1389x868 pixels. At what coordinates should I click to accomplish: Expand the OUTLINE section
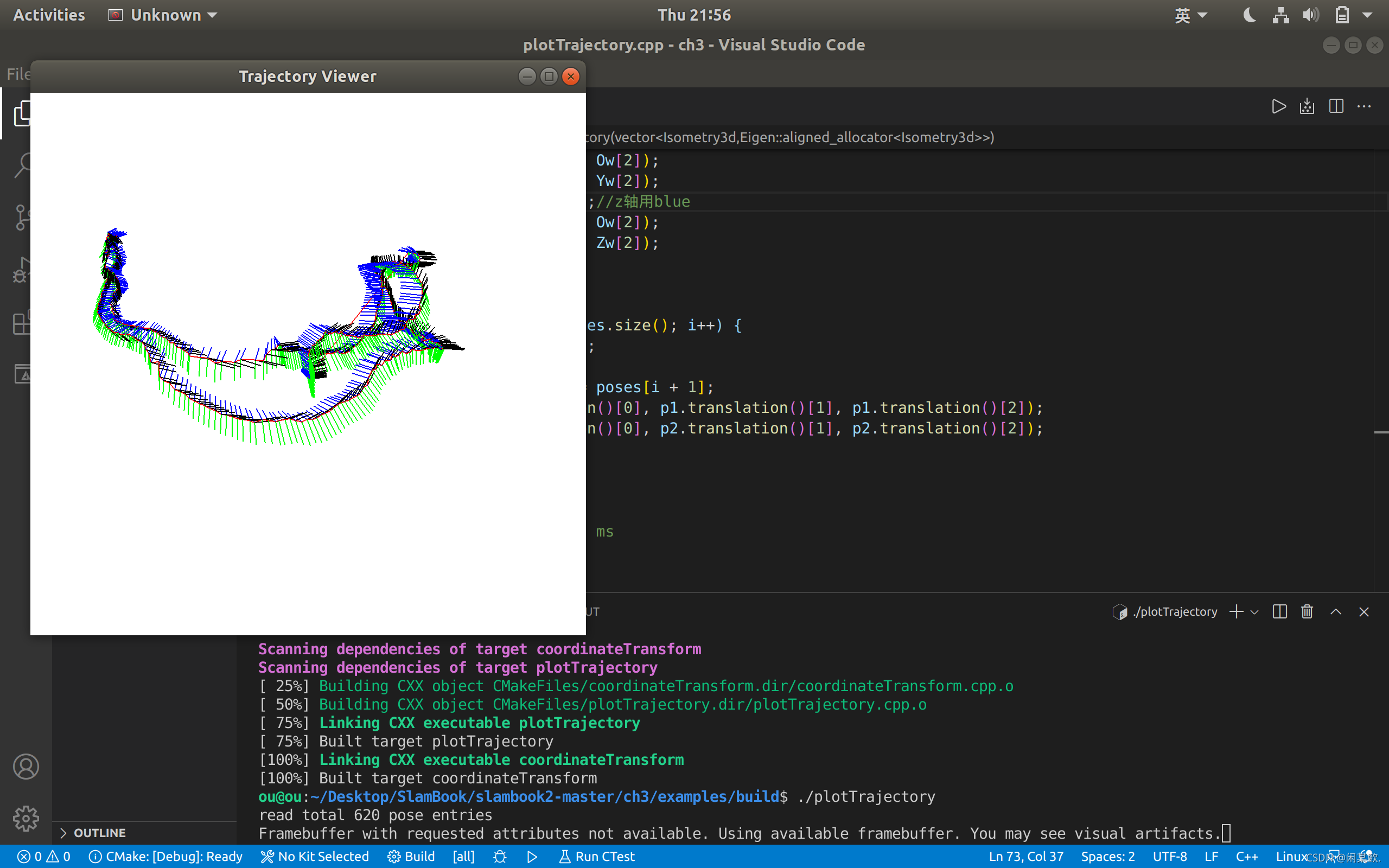click(x=99, y=832)
